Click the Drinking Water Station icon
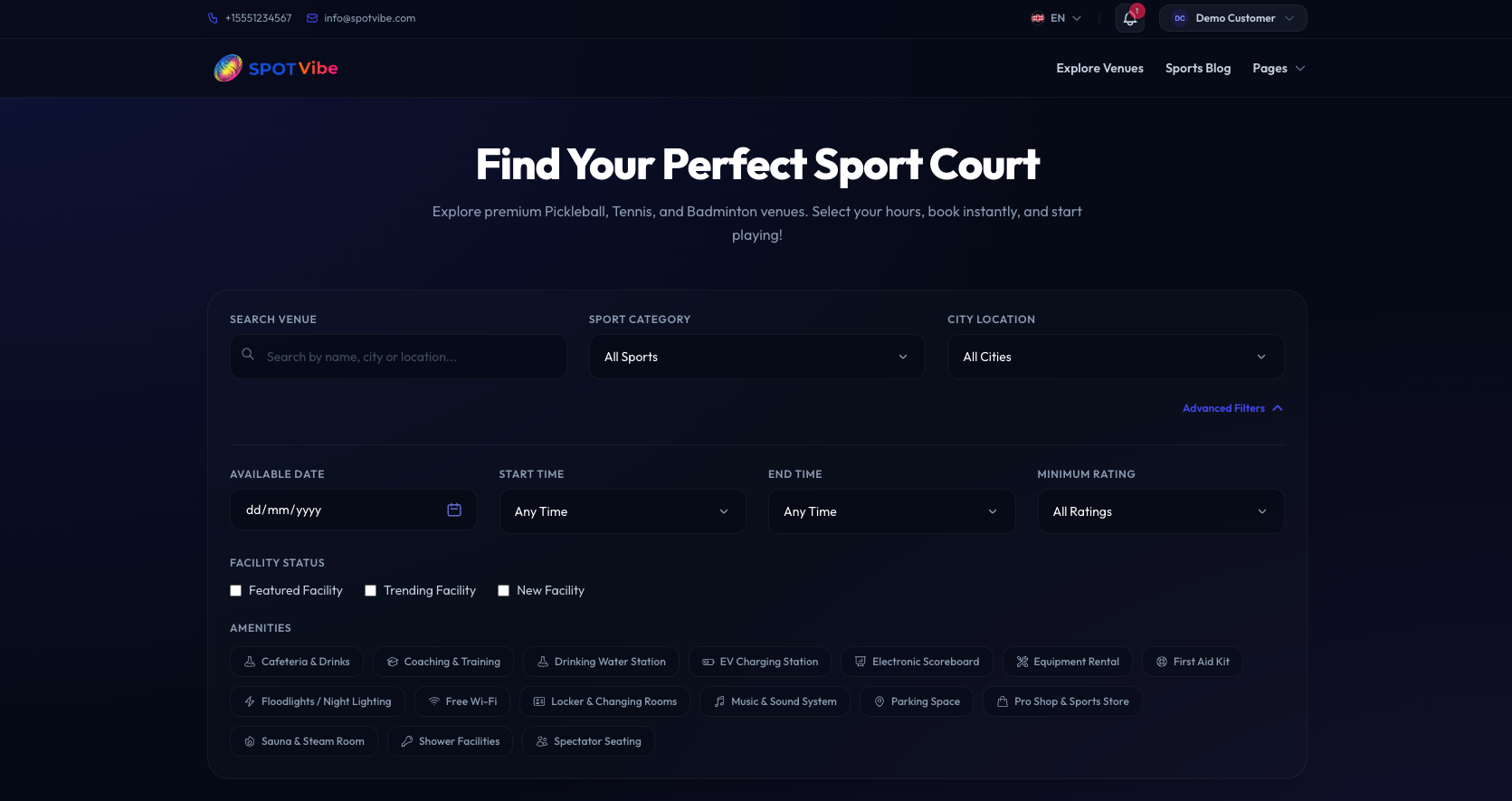Image resolution: width=1512 pixels, height=801 pixels. click(x=543, y=662)
